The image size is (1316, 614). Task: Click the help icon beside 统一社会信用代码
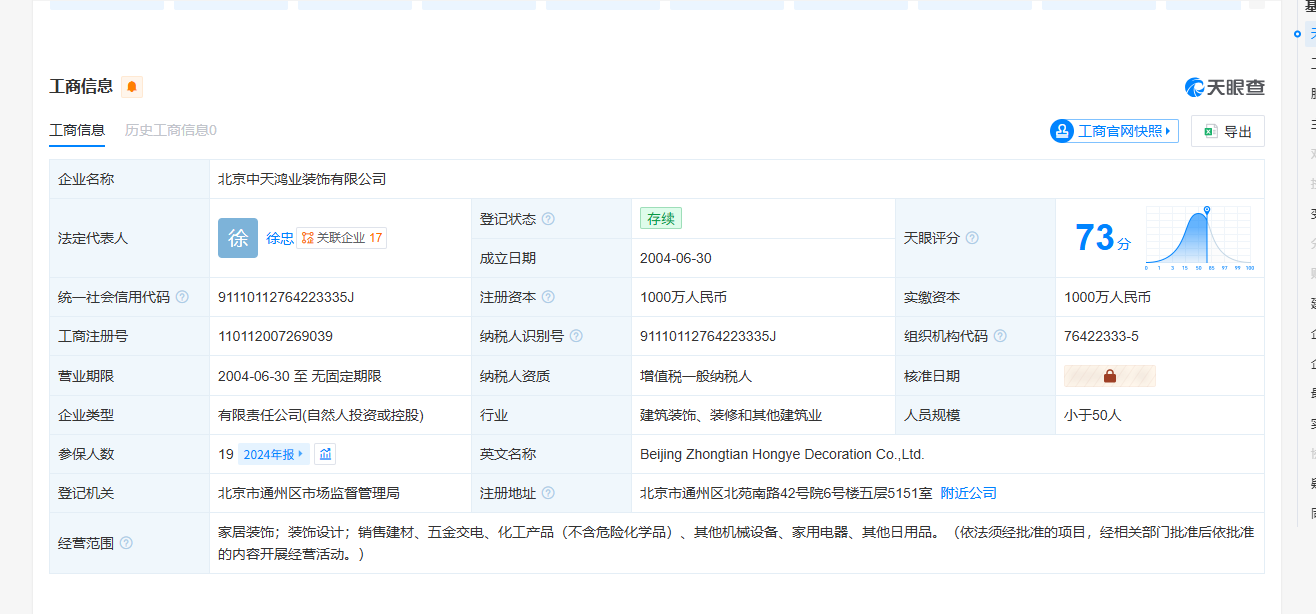click(182, 297)
